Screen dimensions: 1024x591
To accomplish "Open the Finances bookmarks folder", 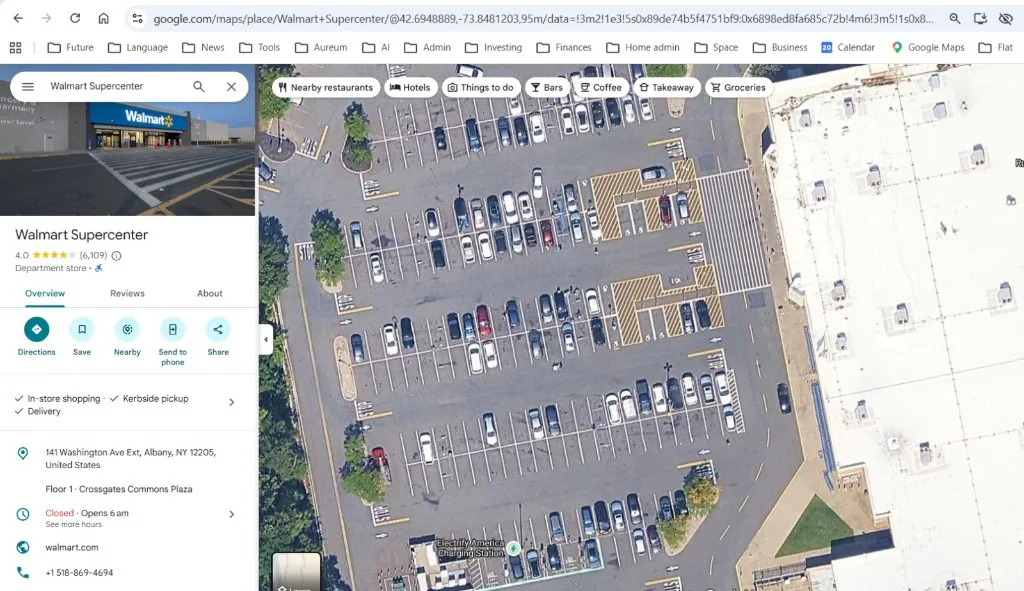I will (564, 47).
